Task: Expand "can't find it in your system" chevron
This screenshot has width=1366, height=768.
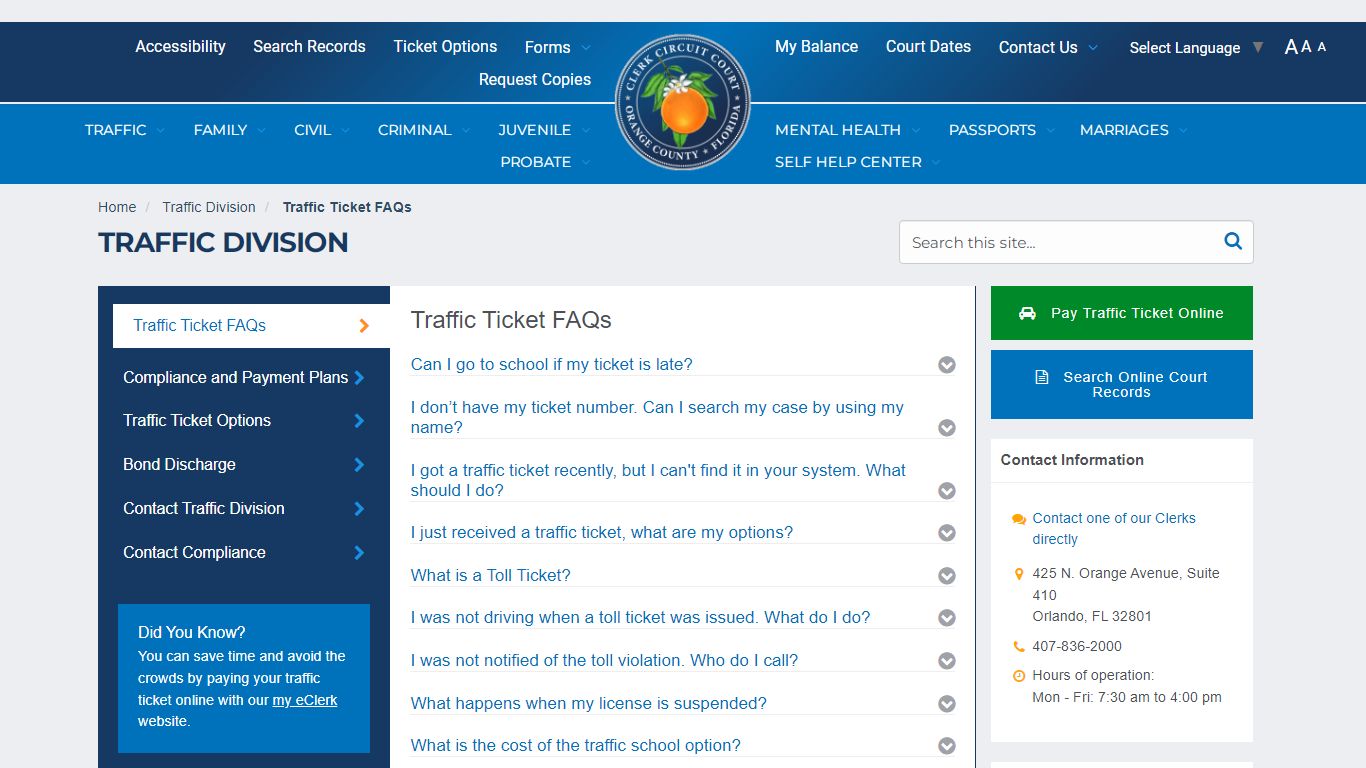Action: tap(947, 491)
